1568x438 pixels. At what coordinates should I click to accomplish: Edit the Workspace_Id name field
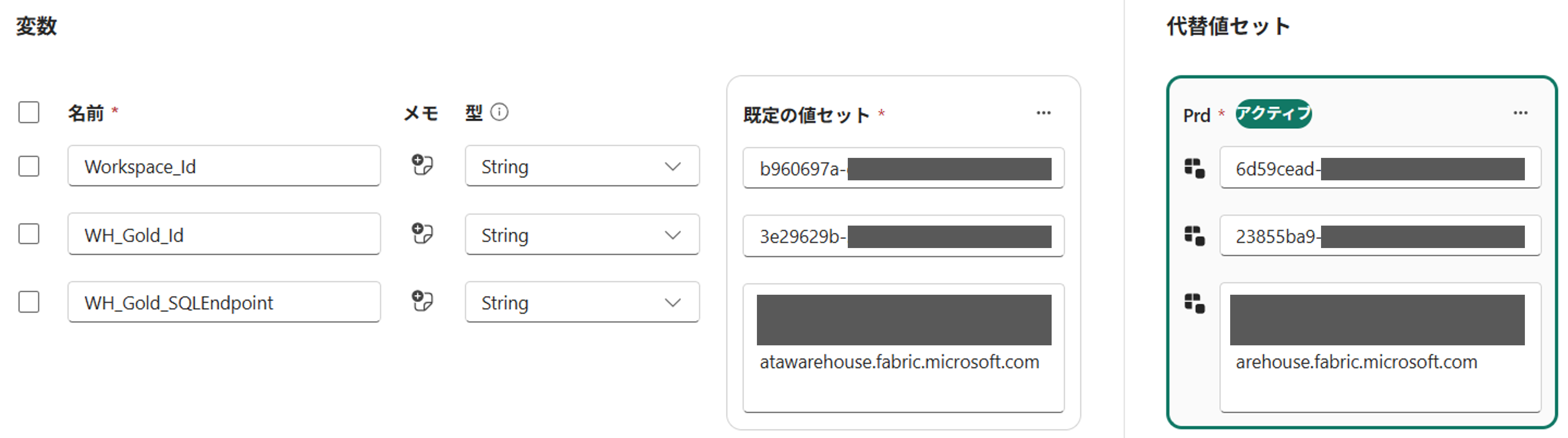click(x=223, y=166)
